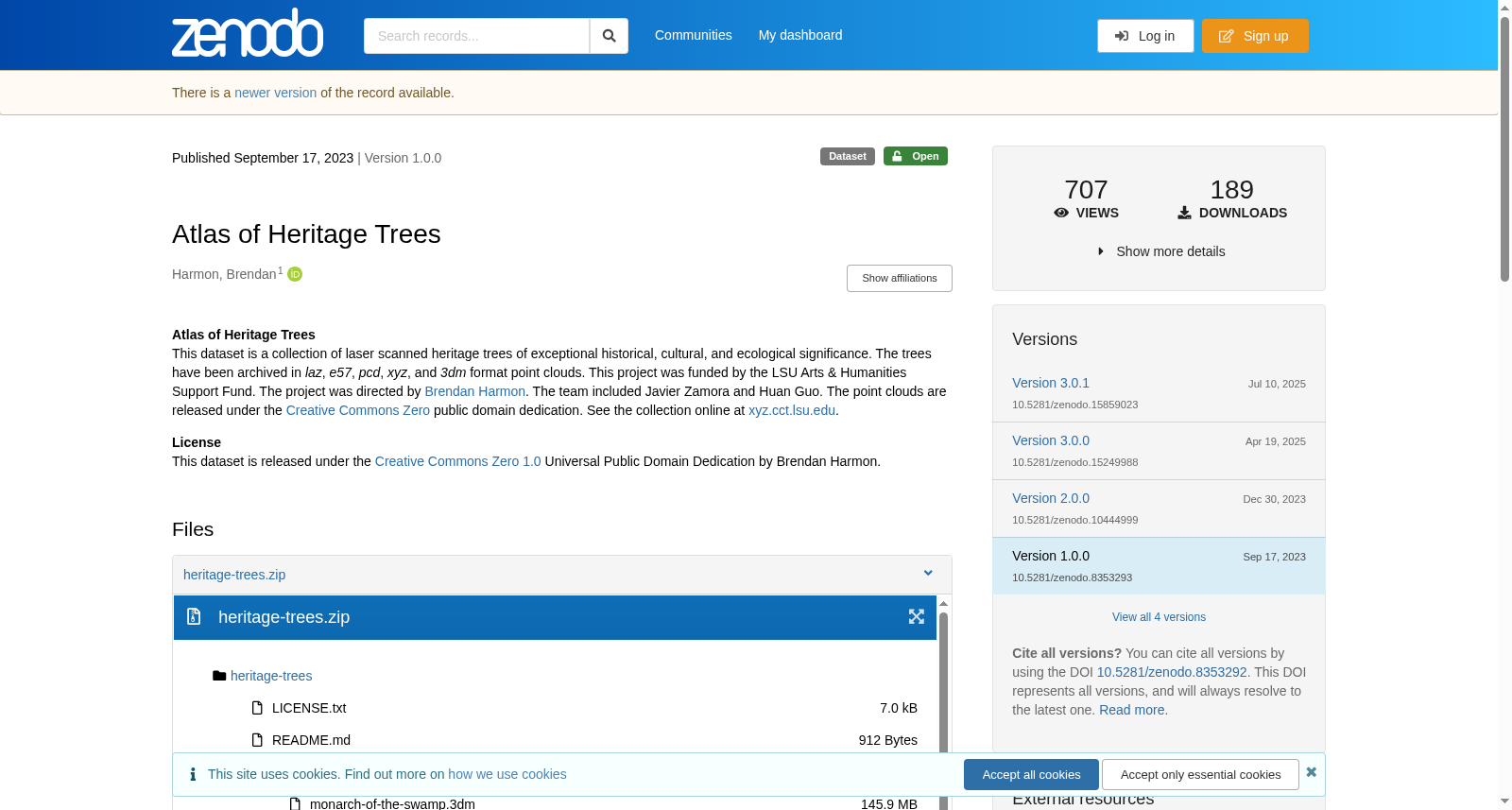
Task: Select Version 2.0.0
Action: pos(1051,498)
